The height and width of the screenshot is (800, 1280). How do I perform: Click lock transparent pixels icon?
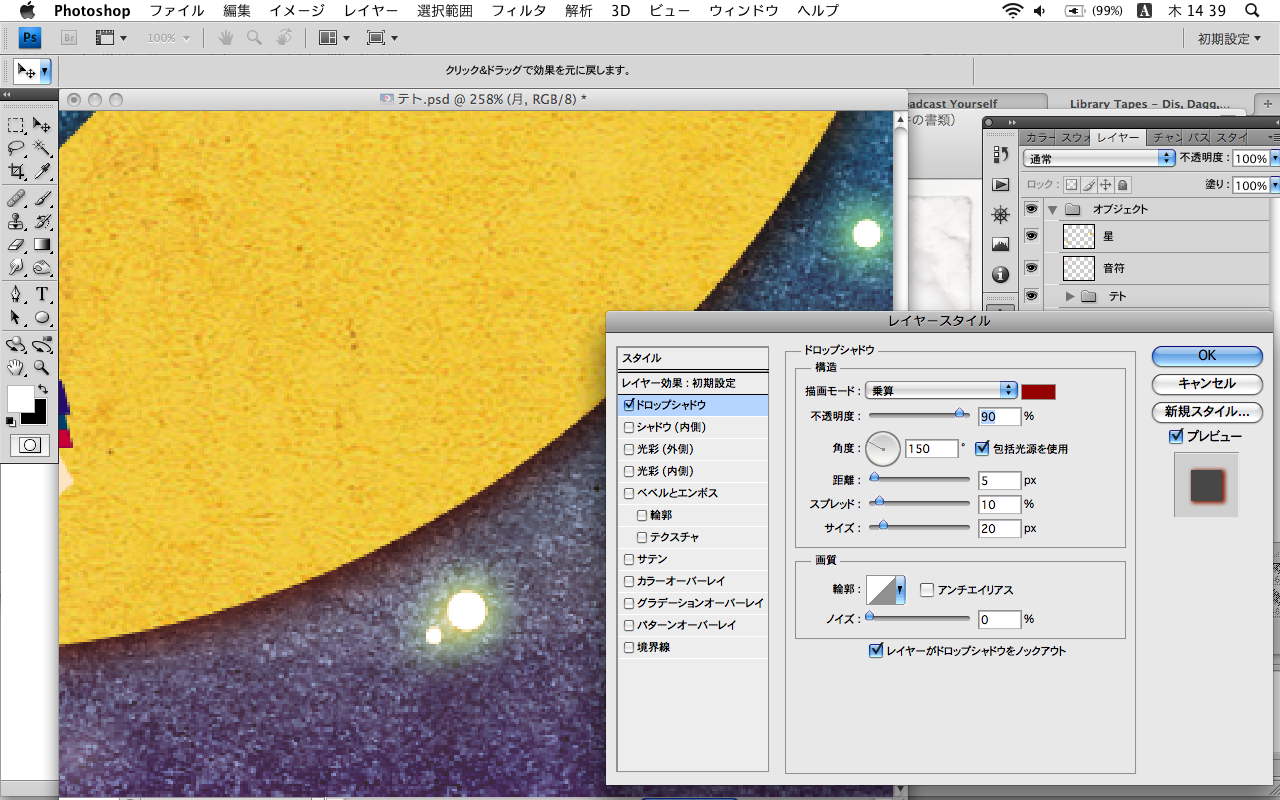pyautogui.click(x=1071, y=185)
